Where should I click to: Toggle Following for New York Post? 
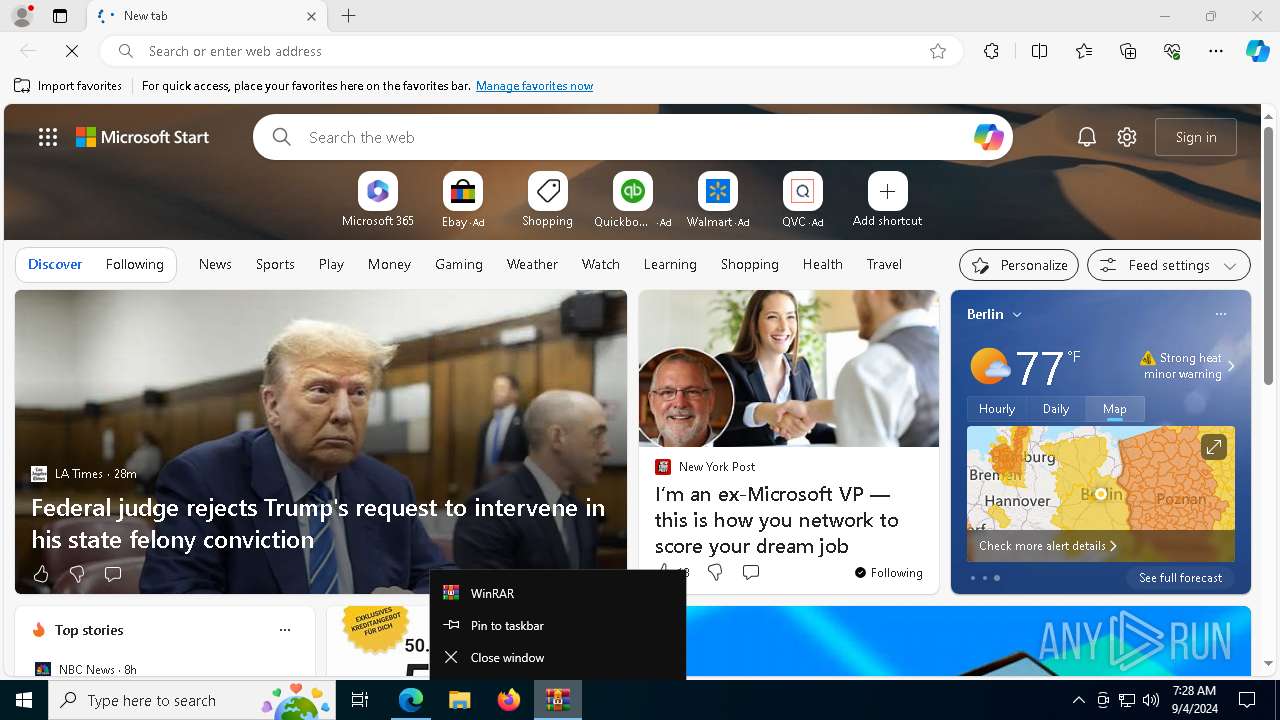click(x=888, y=573)
